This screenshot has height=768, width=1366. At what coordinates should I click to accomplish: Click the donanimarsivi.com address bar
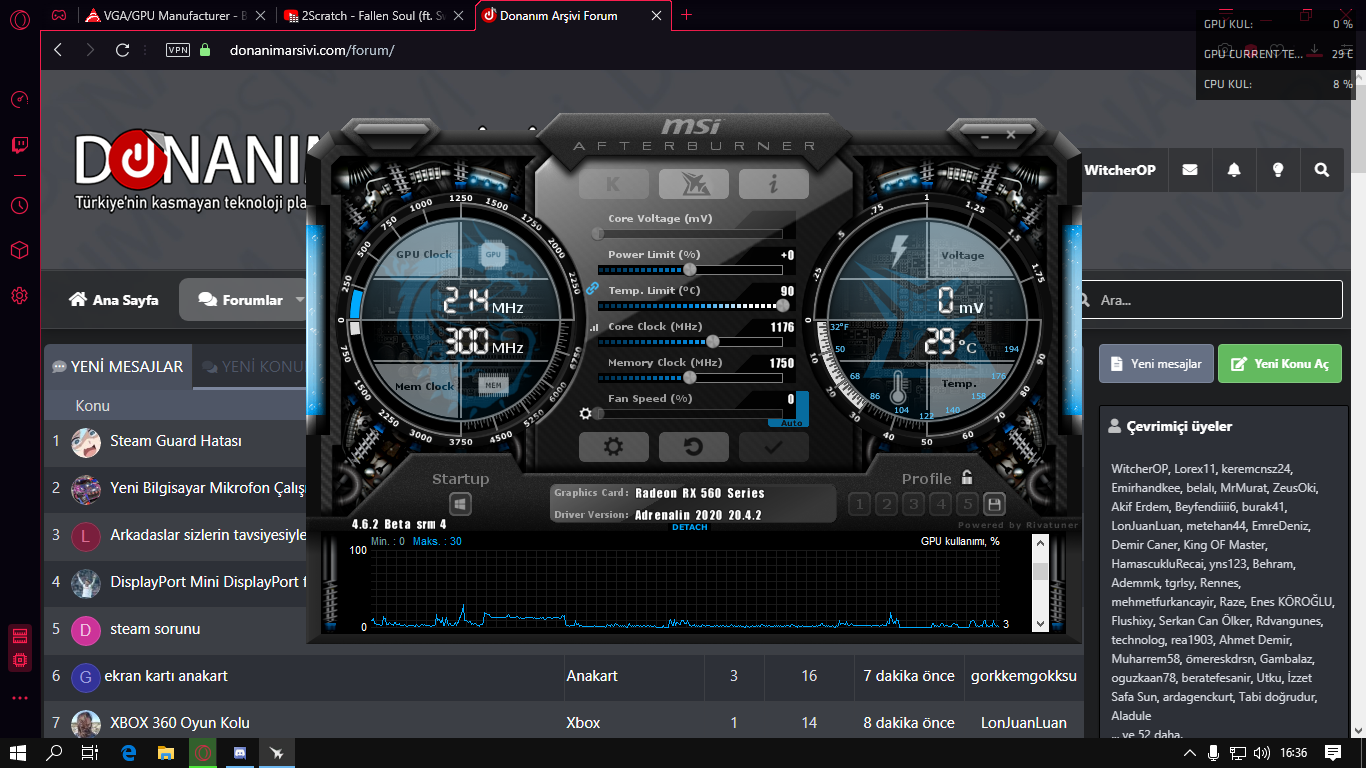coord(312,50)
